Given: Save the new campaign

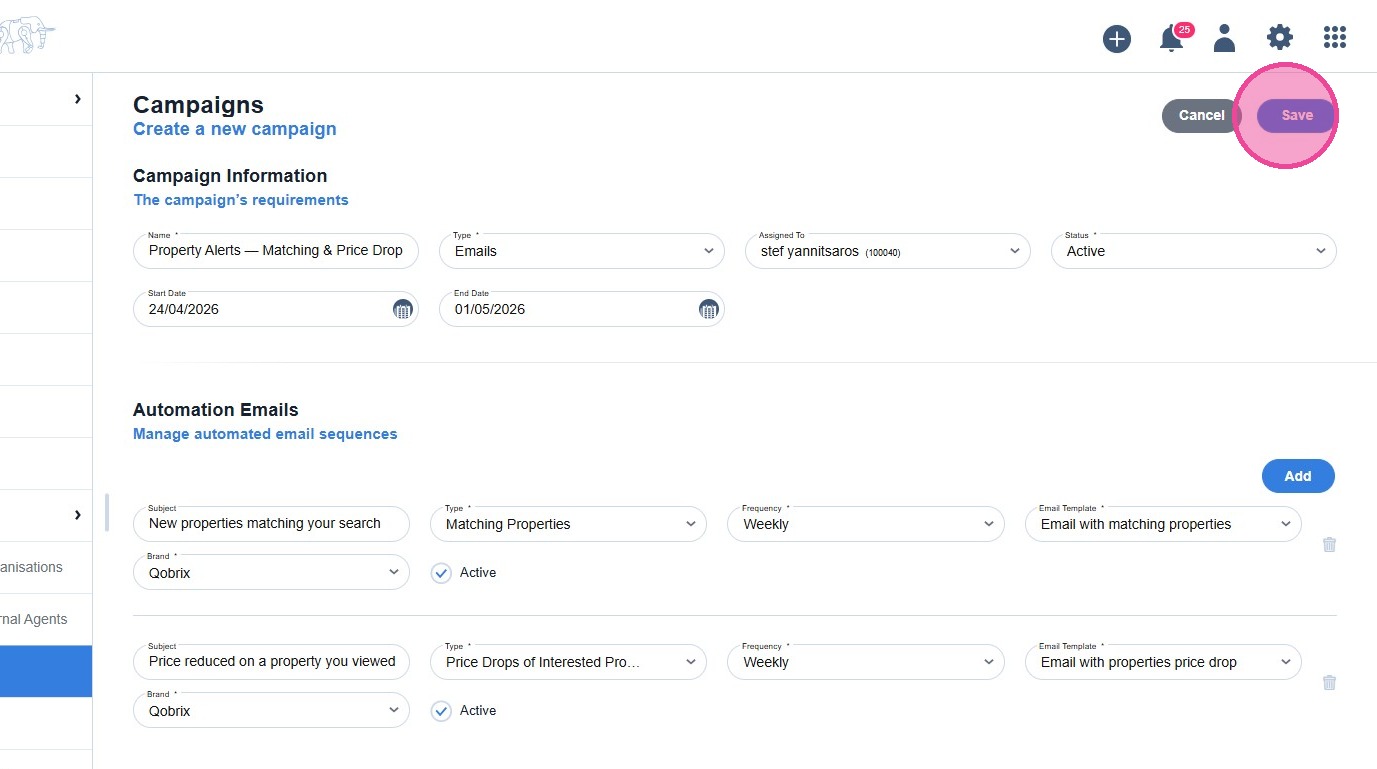Looking at the screenshot, I should [1297, 115].
